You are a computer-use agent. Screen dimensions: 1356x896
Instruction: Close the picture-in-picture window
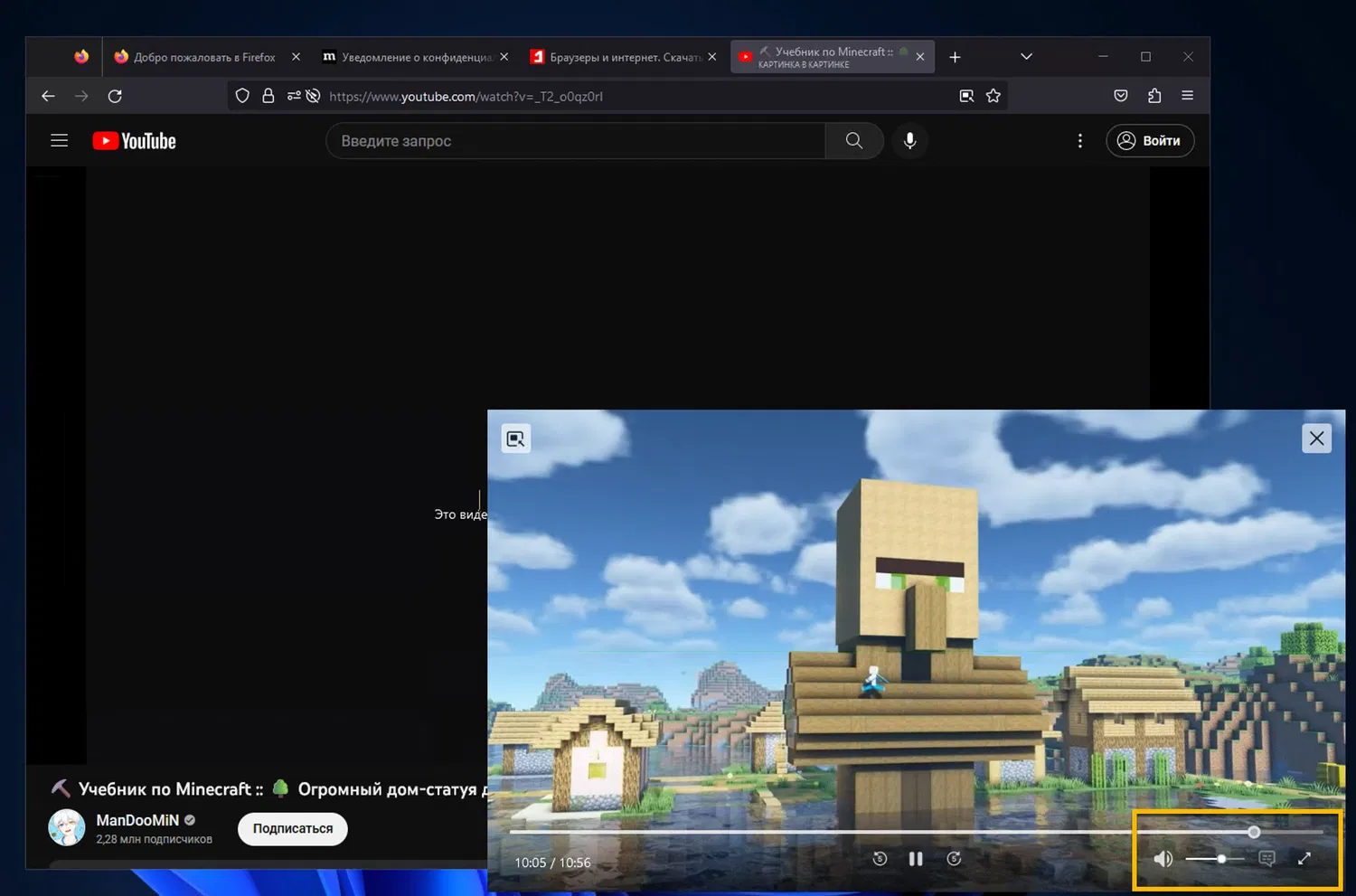pos(1316,439)
